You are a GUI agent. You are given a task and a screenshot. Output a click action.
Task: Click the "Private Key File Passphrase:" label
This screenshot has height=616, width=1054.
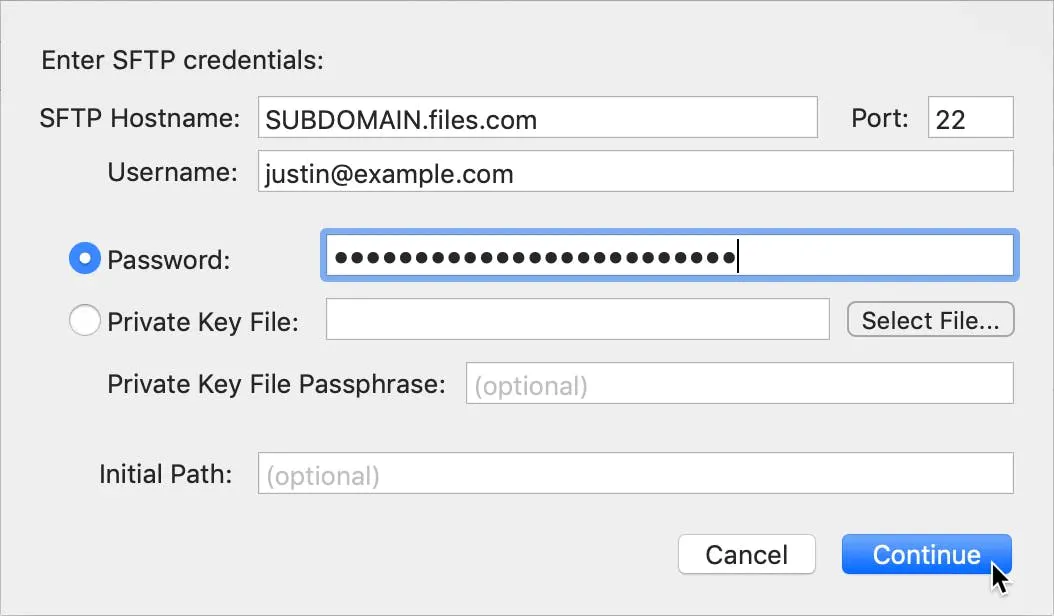276,385
